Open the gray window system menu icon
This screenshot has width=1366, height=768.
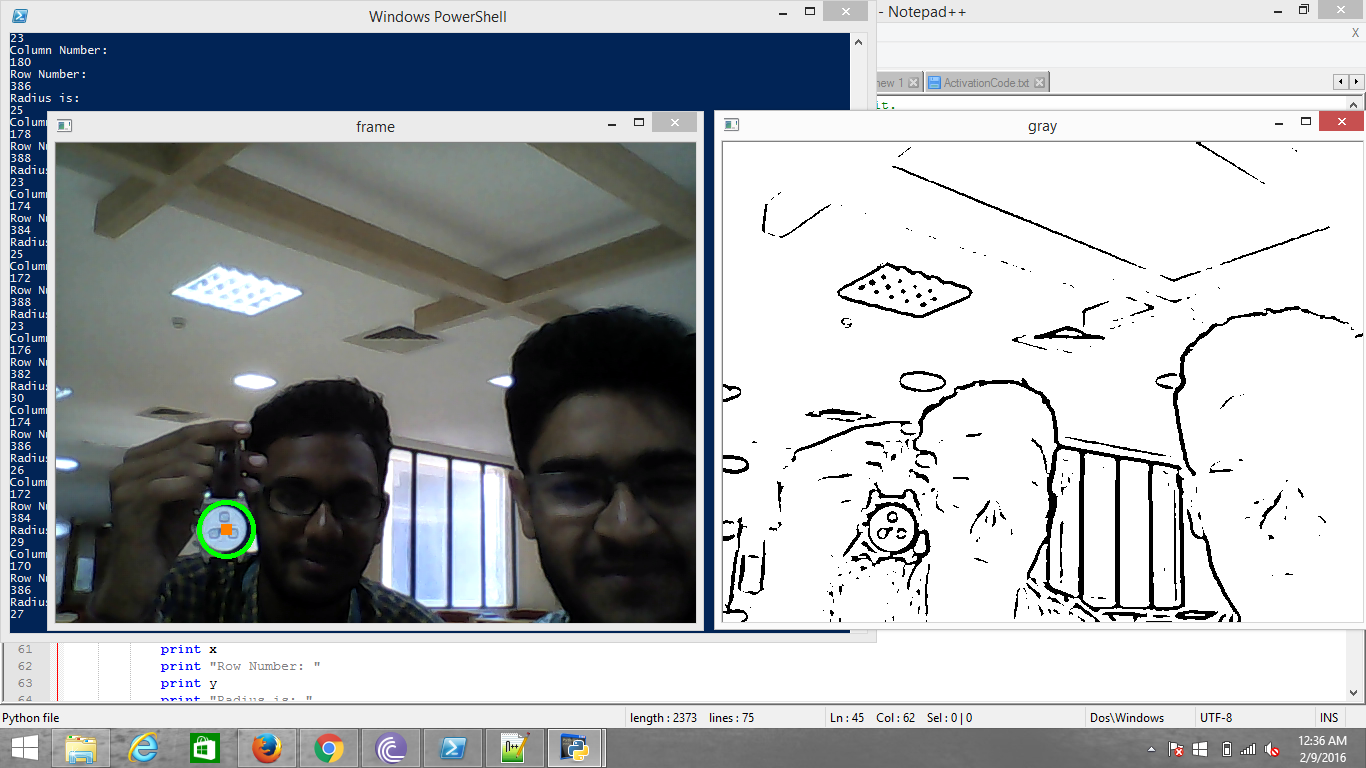tap(730, 123)
